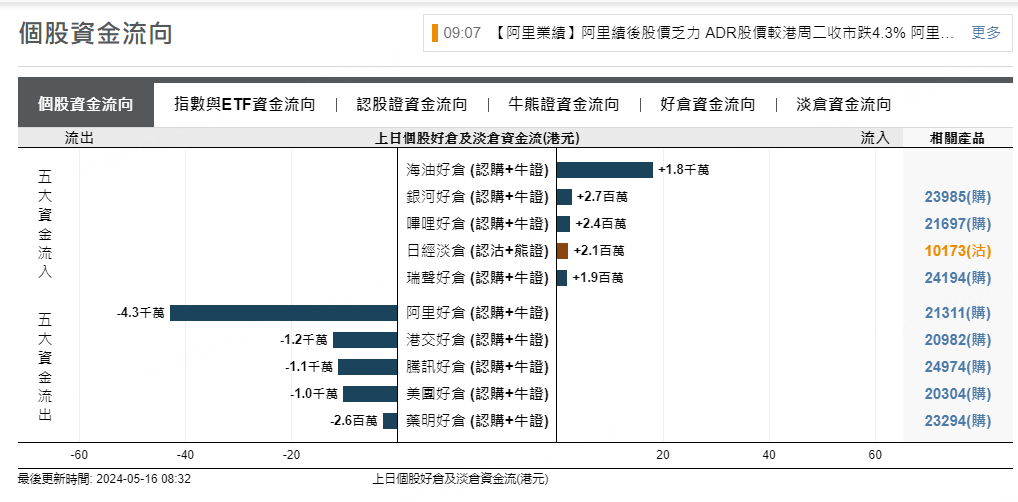Click value -2.6百萬
The height and width of the screenshot is (502, 1018).
point(354,421)
